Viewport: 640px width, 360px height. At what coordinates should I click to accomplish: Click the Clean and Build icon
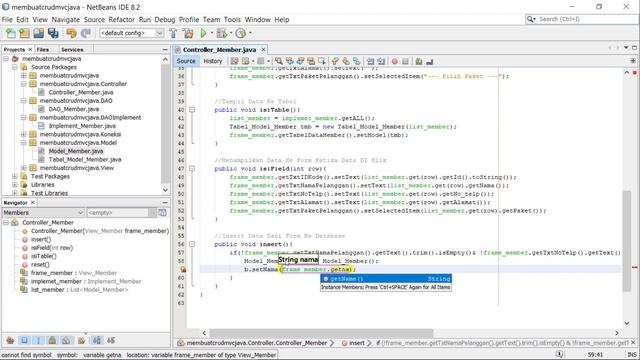188,33
